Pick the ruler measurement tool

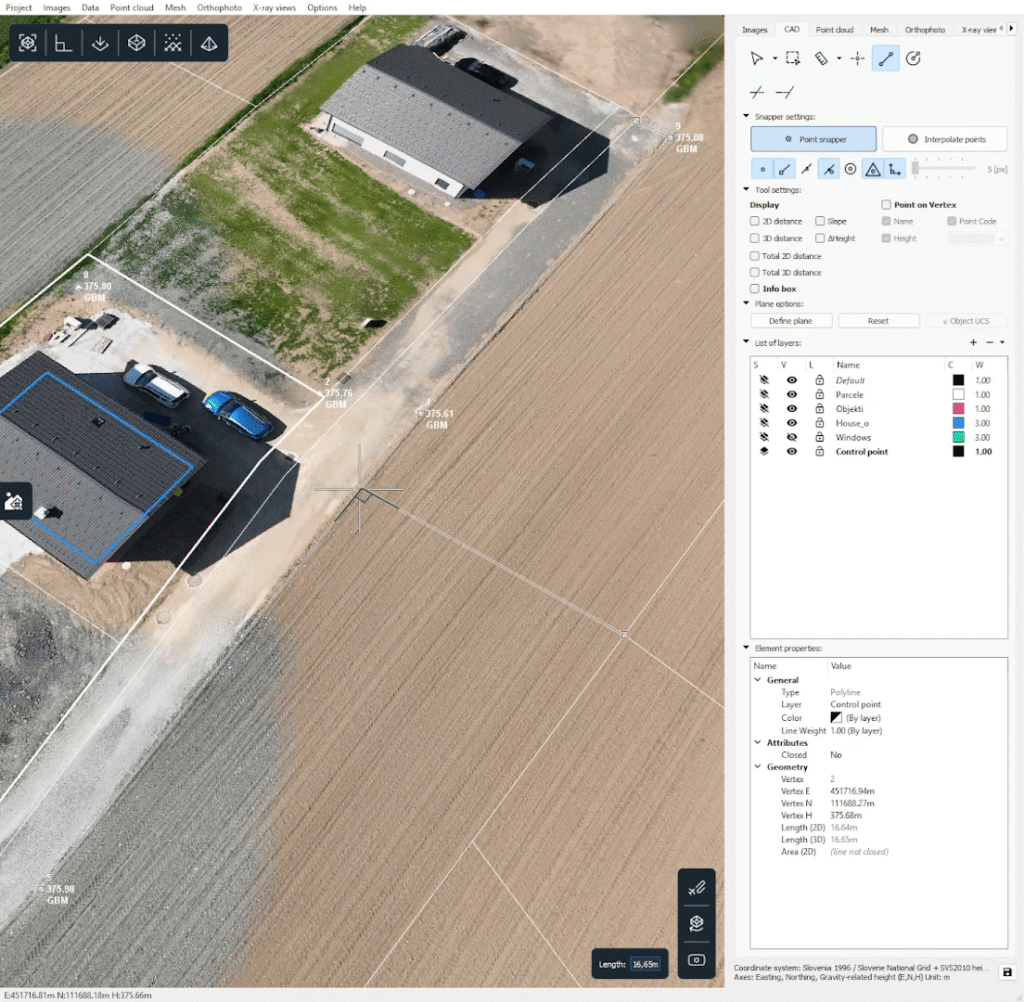(820, 59)
